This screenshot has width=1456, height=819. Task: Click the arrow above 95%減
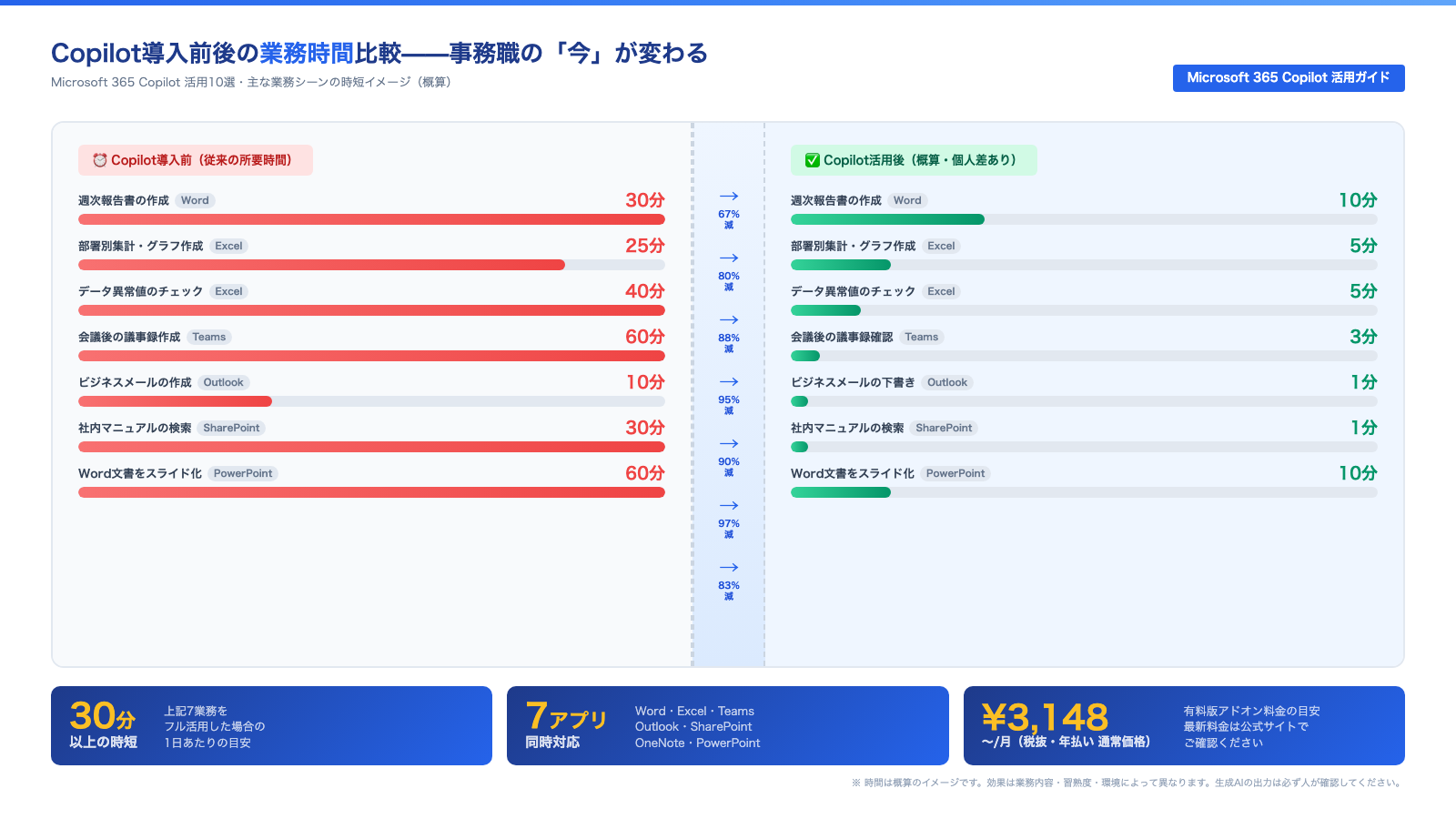click(729, 382)
